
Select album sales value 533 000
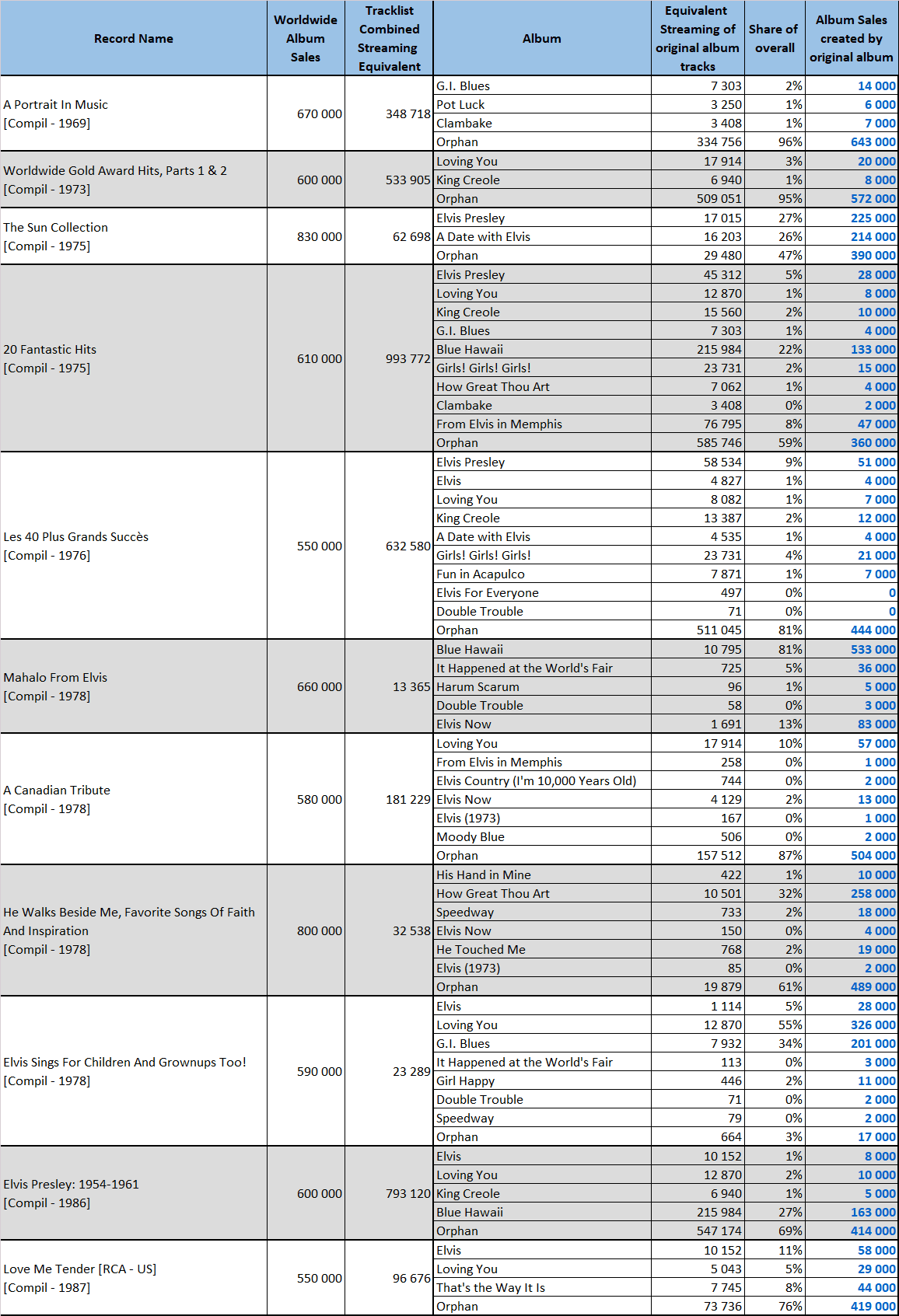(852, 649)
